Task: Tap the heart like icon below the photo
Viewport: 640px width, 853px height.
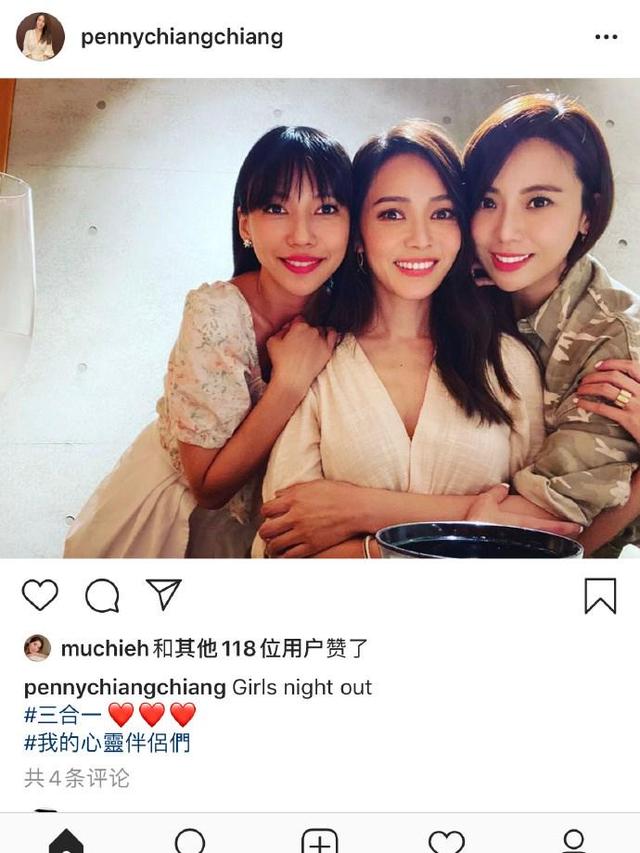Action: click(x=40, y=595)
